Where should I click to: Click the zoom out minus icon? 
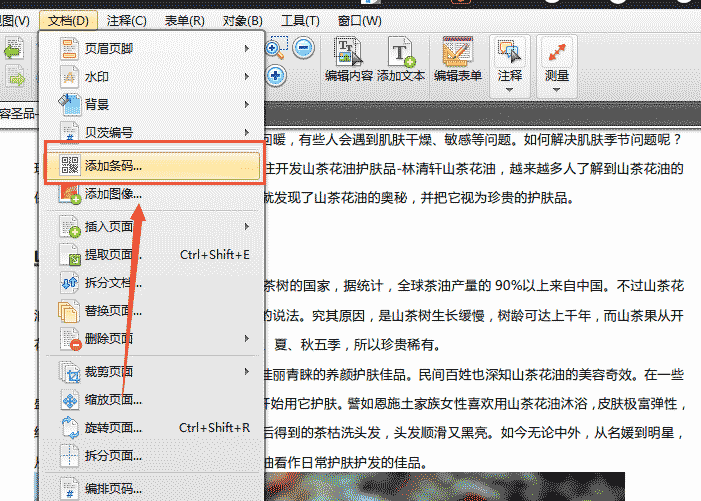[x=304, y=47]
